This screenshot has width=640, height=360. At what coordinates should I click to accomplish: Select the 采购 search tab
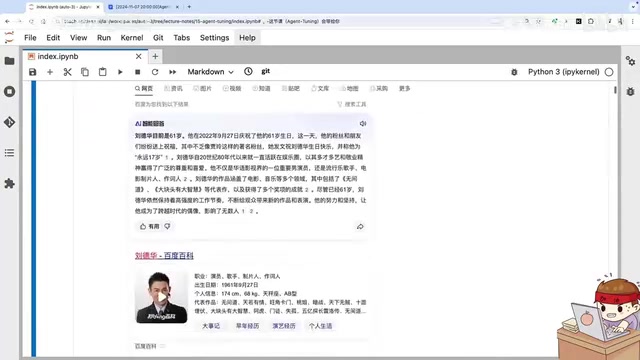(x=379, y=88)
